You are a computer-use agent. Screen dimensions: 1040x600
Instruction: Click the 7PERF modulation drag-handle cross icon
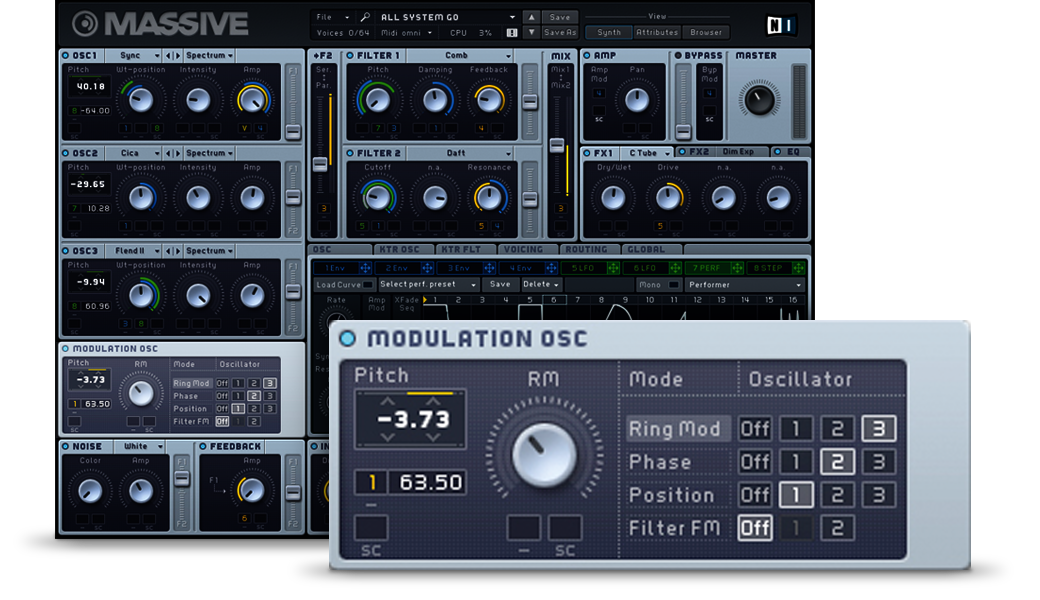[737, 268]
